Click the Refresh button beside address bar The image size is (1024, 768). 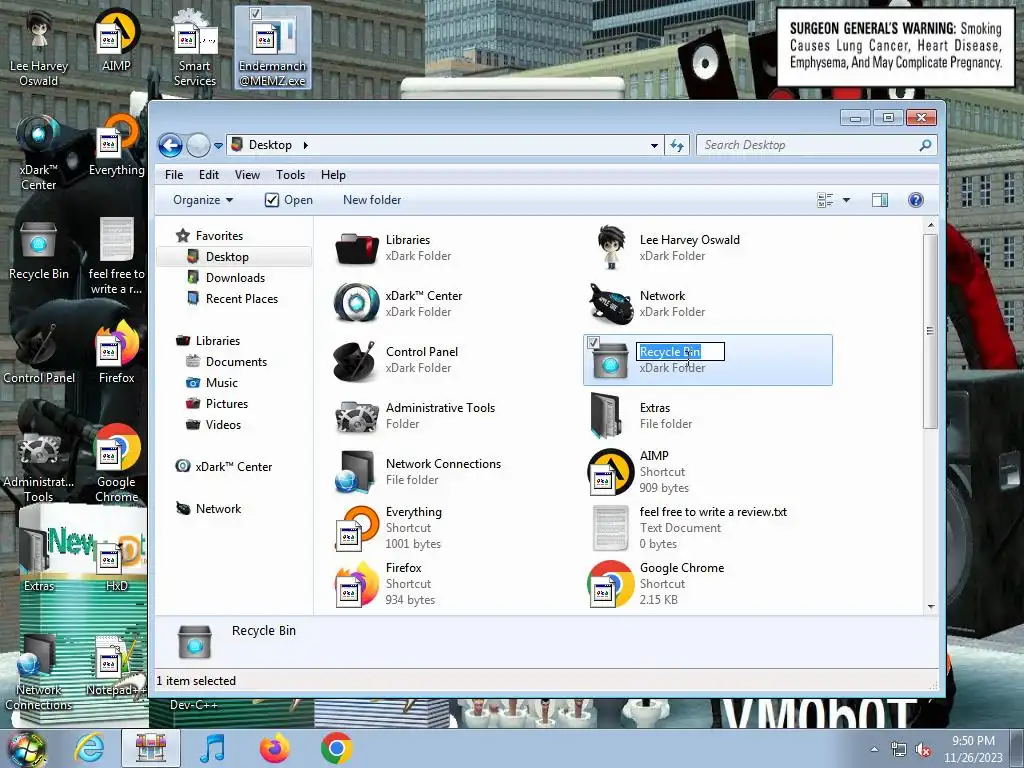coord(677,145)
